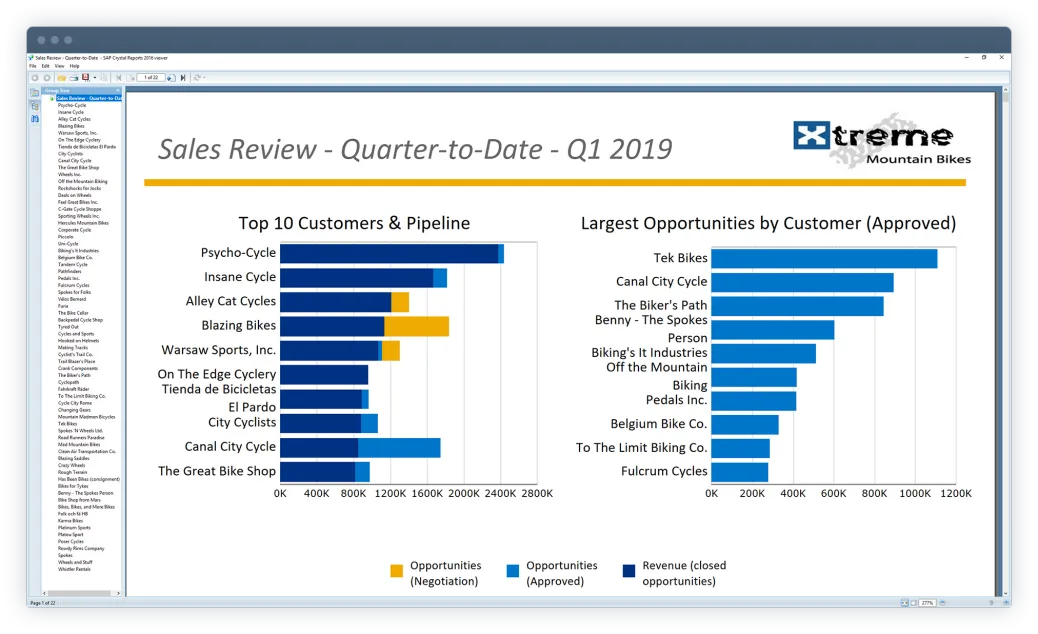Open the Find text binoculars icon

coord(34,117)
